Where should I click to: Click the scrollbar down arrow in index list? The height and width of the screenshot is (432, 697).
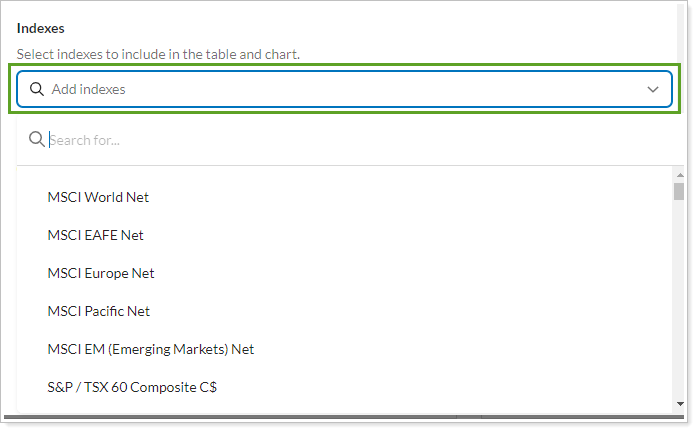click(x=679, y=404)
